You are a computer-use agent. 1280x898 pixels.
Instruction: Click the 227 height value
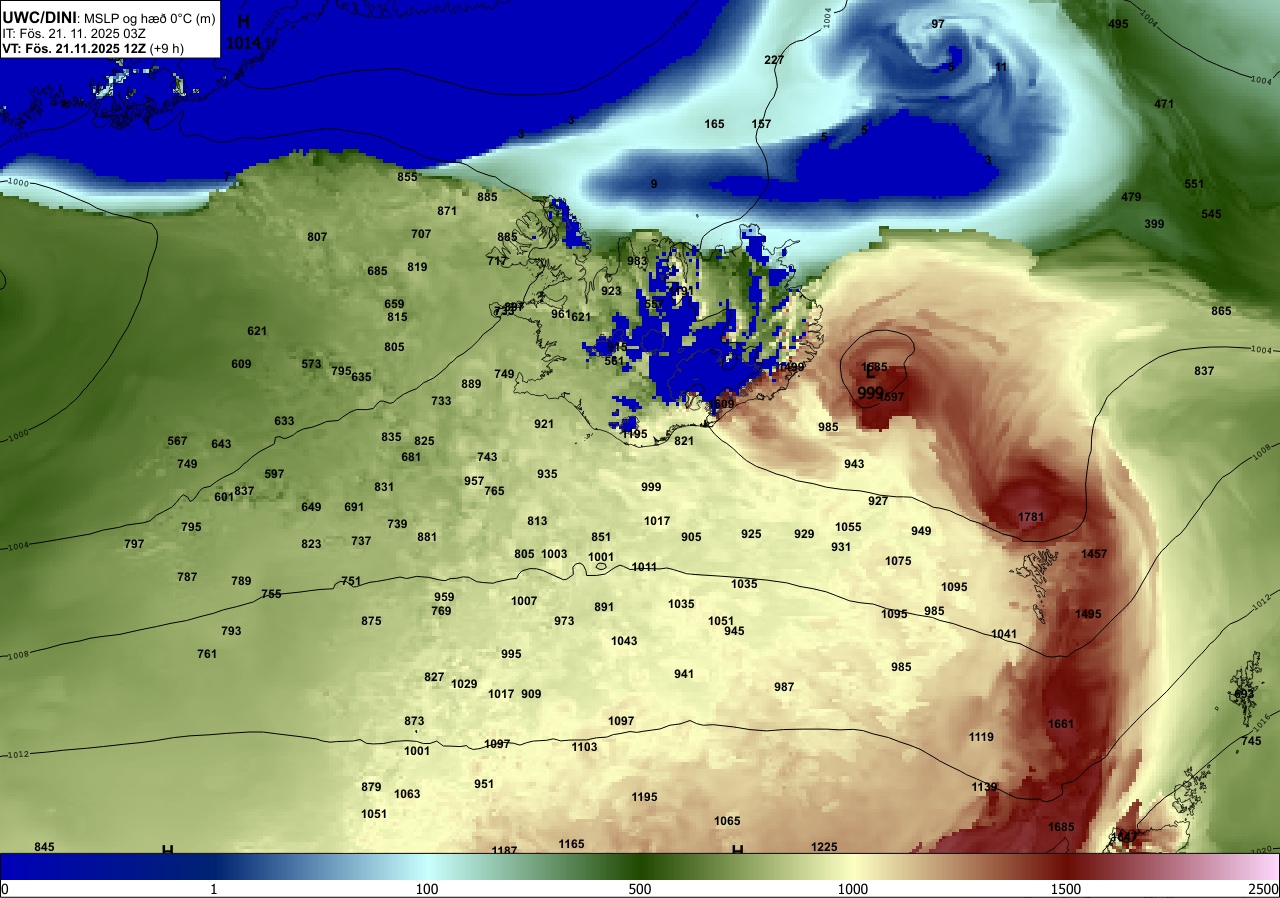pyautogui.click(x=774, y=60)
